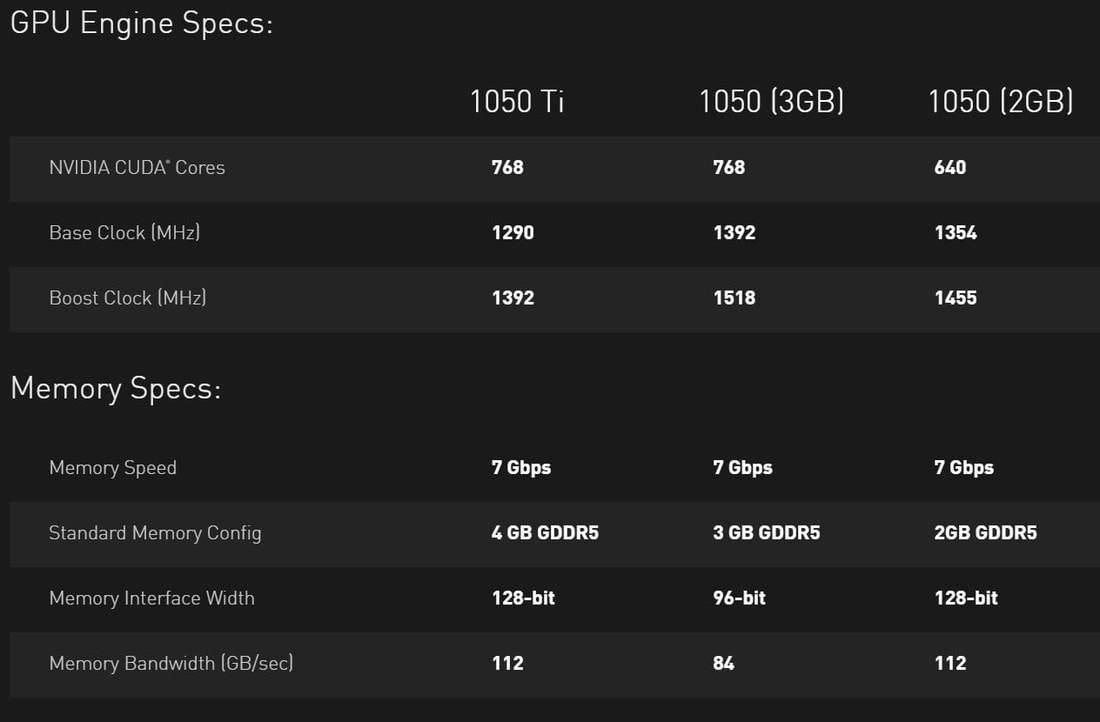
Task: Click the Memory Bandwidth (GB/sec) label
Action: (171, 663)
